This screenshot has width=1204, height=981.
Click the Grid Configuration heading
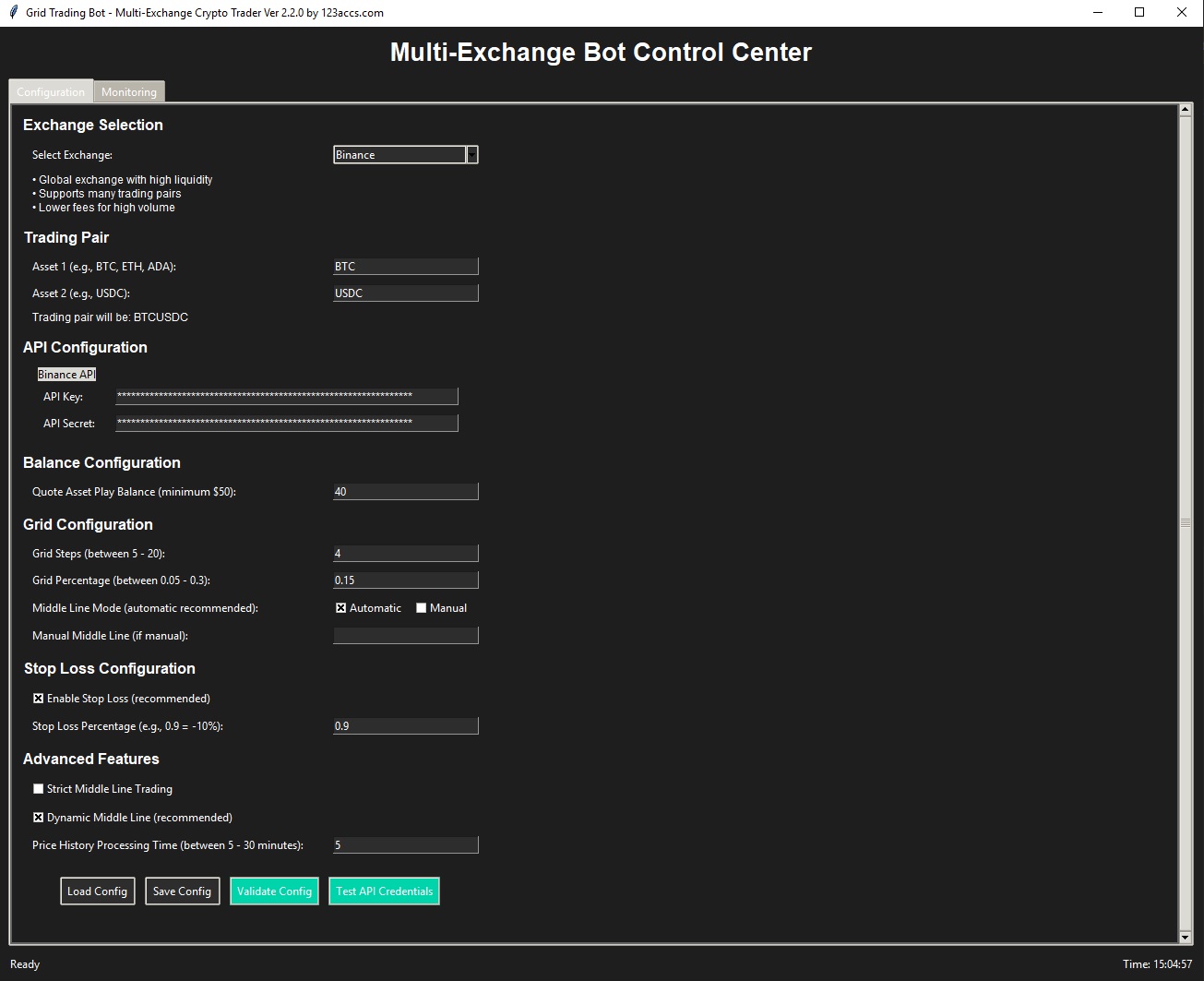pos(88,525)
